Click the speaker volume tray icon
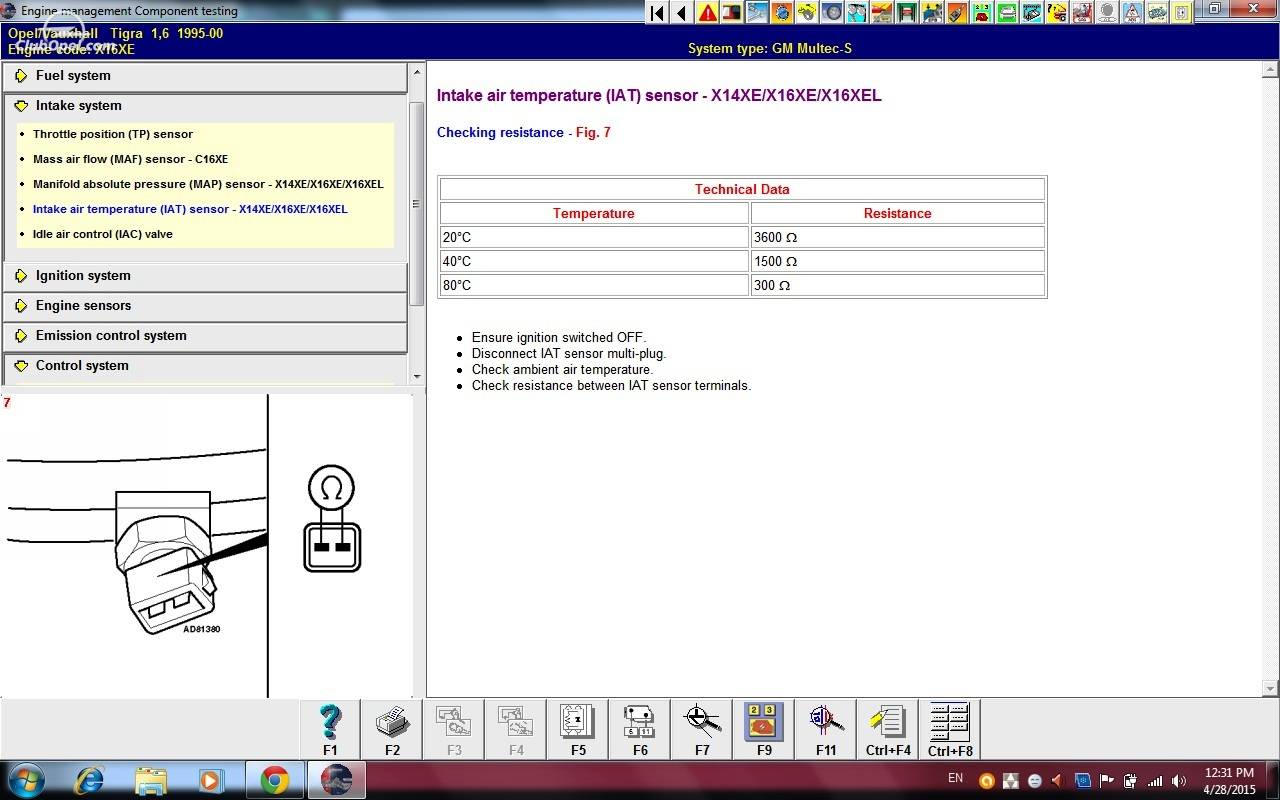Screen dimensions: 1280x800 tap(1179, 781)
